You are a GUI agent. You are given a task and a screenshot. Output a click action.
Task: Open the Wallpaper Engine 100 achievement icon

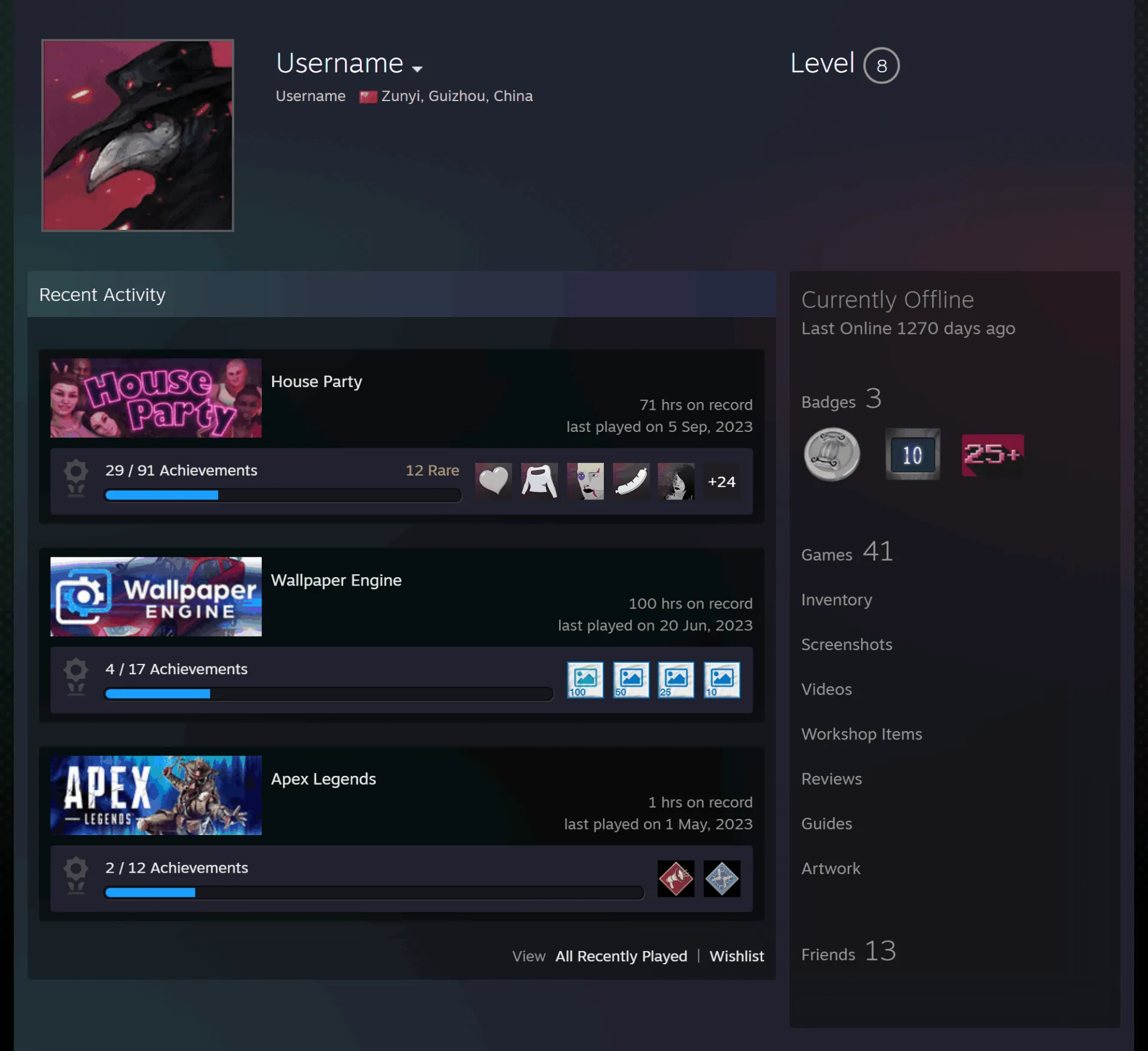[x=585, y=680]
